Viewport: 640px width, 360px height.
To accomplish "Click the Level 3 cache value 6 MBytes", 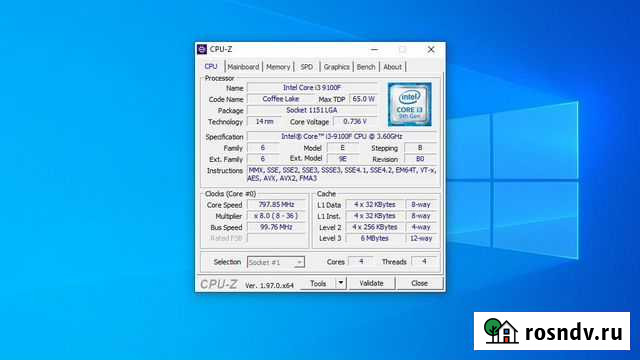I will tap(375, 238).
